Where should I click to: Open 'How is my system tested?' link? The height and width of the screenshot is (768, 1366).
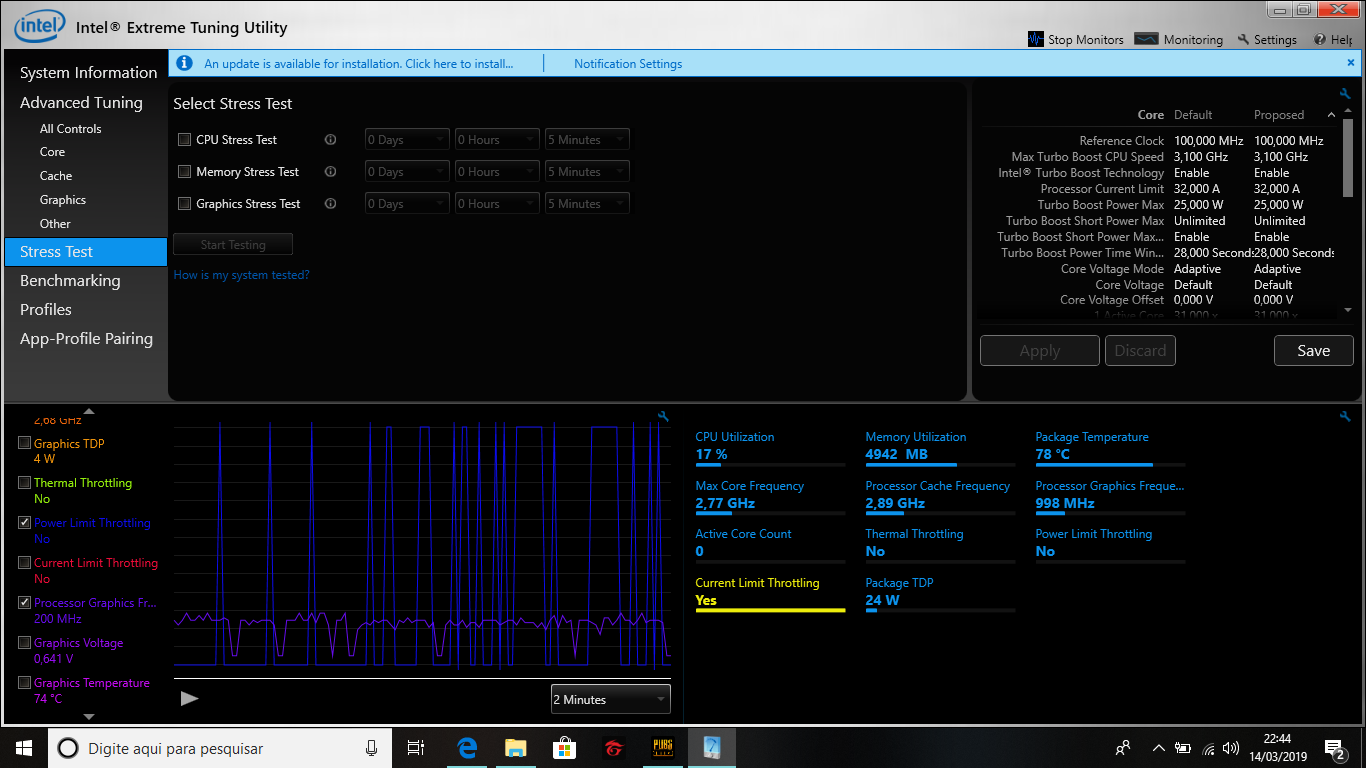click(x=242, y=275)
